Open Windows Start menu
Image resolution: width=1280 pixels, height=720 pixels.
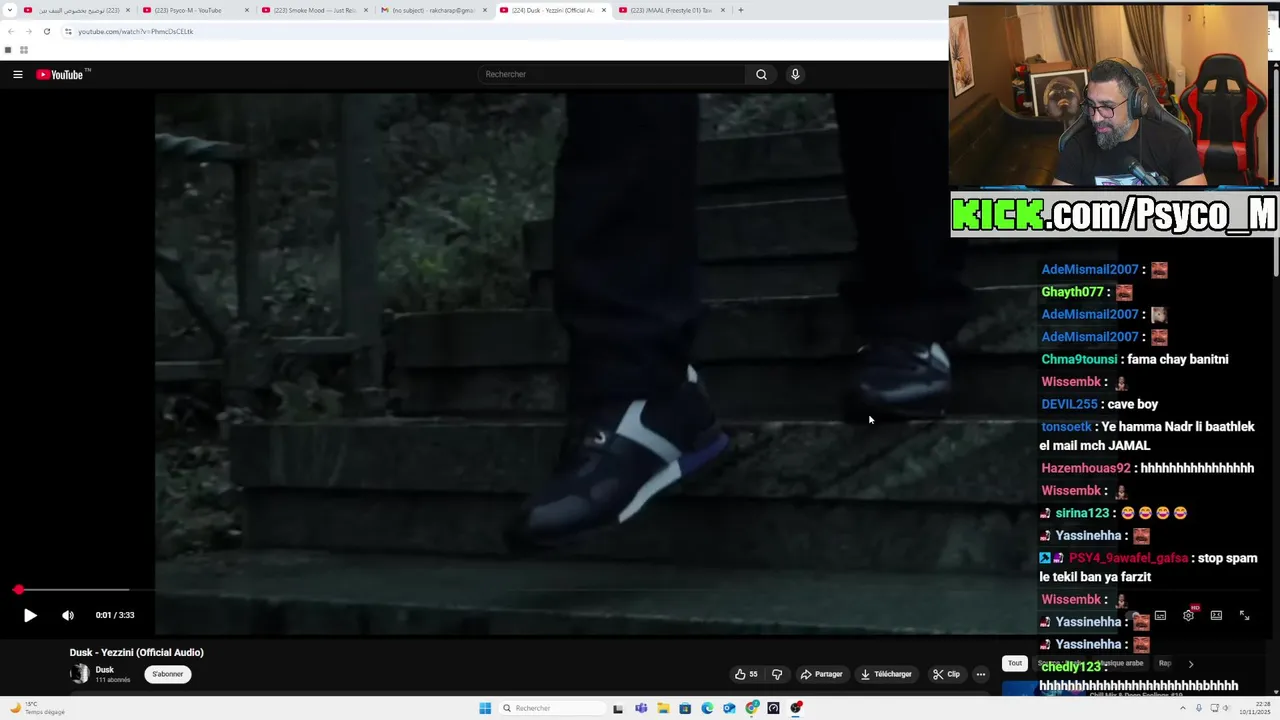coord(485,708)
